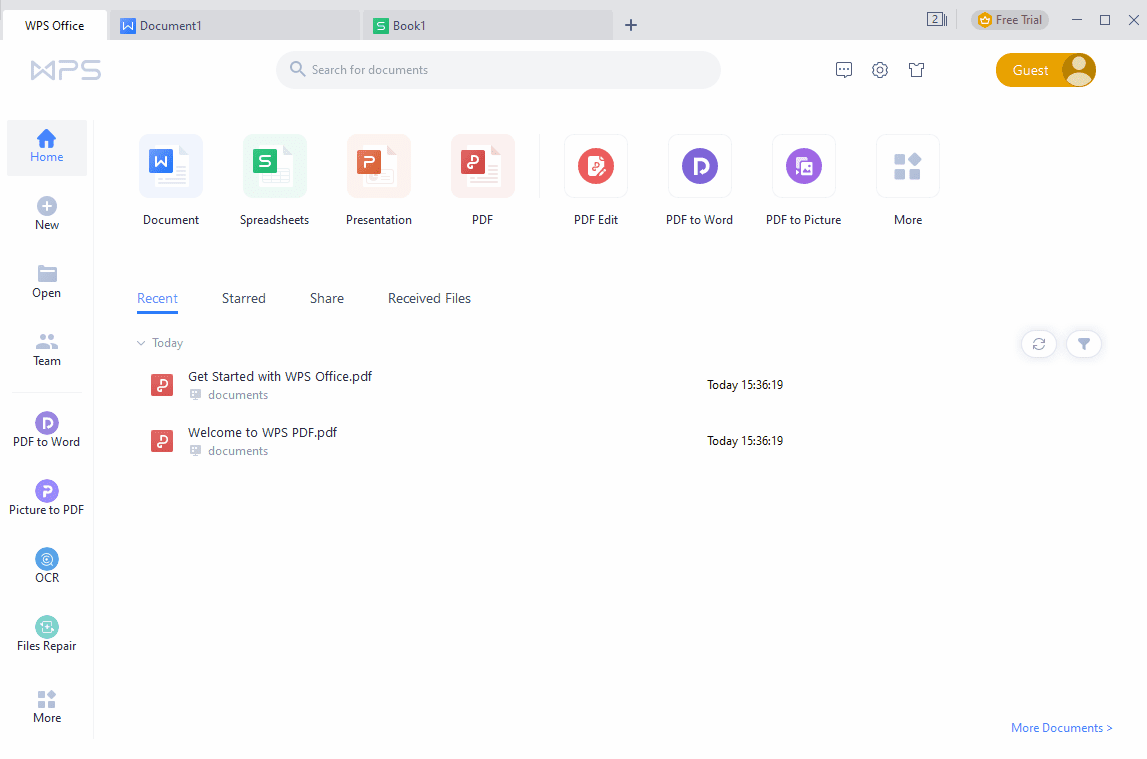The width and height of the screenshot is (1147, 759).
Task: Click the Free Trial button
Action: coord(1009,20)
